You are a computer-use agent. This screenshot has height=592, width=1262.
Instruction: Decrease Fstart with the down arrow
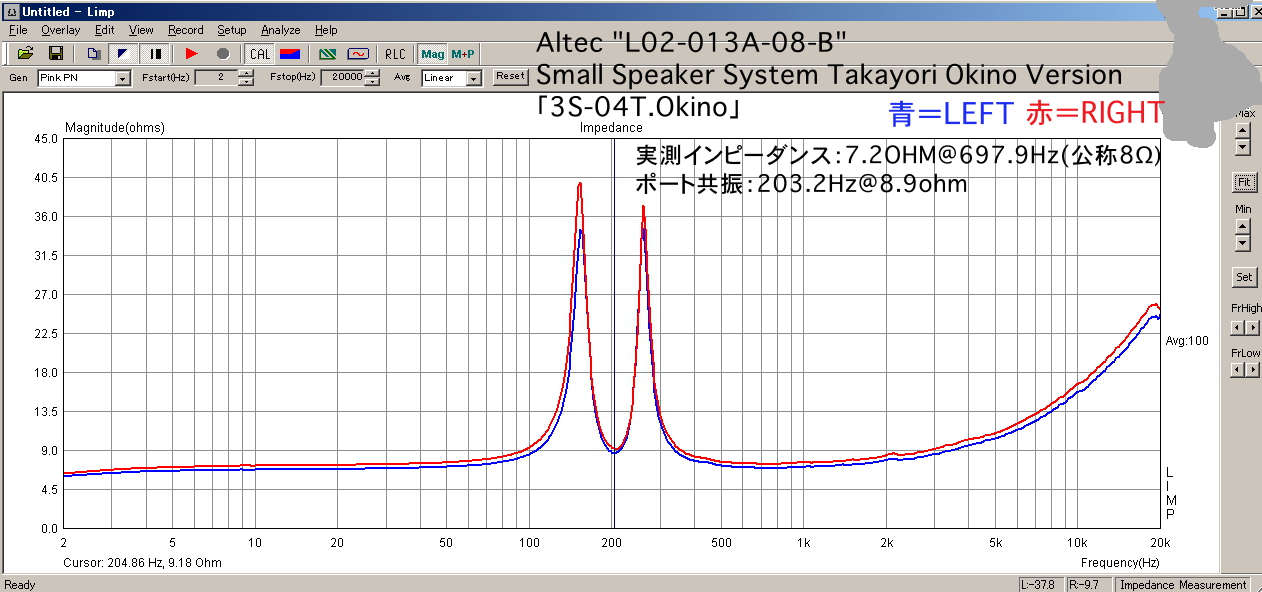pyautogui.click(x=246, y=82)
